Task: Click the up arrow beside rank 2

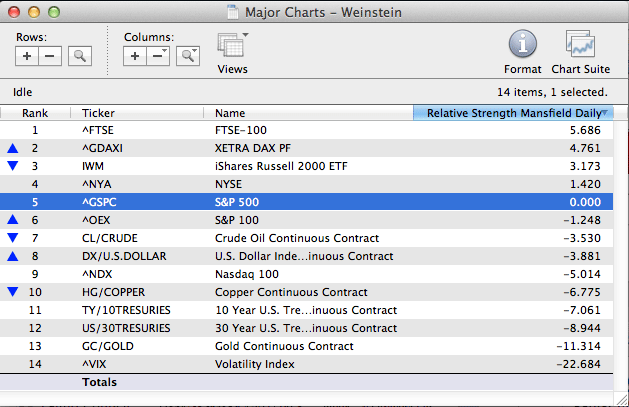Action: 13,148
